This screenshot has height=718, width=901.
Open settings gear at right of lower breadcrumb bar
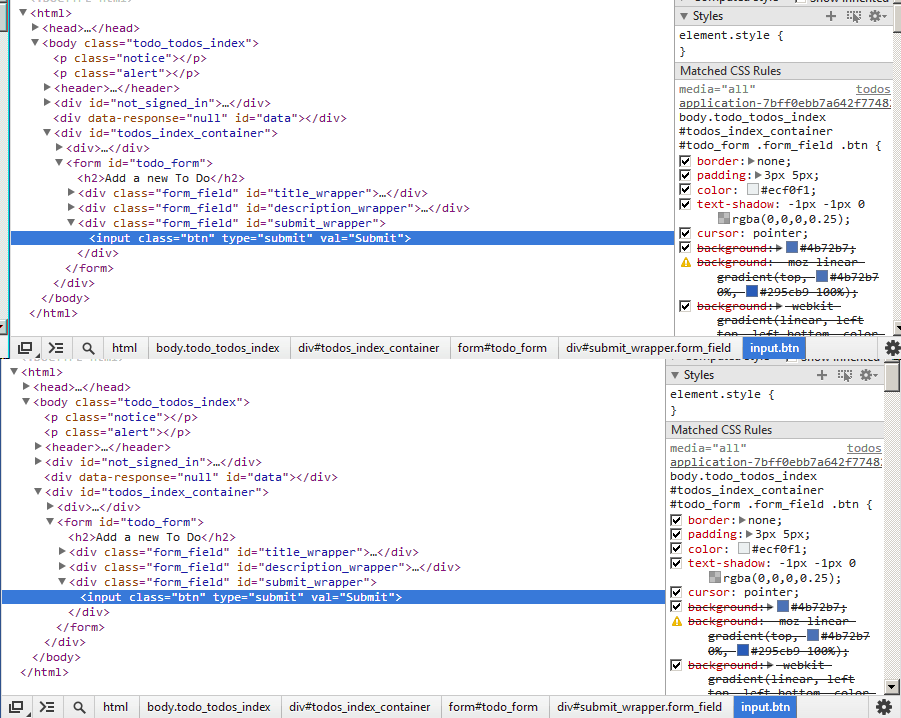point(884,707)
